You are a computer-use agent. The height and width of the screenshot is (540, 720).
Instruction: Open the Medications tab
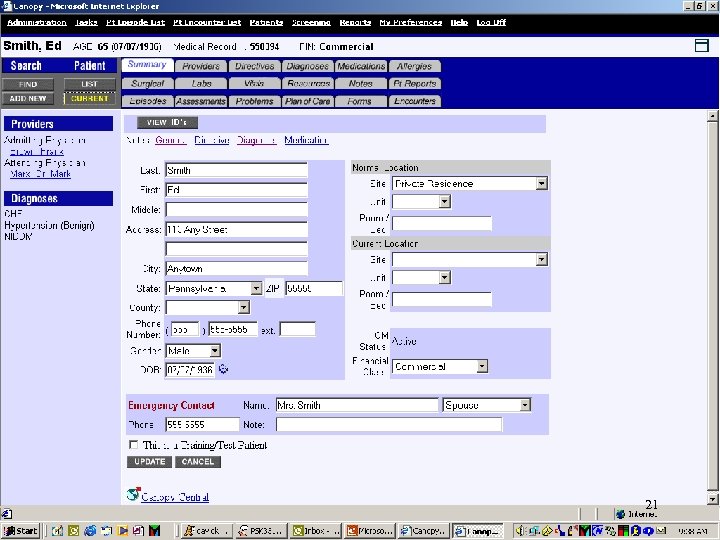361,66
